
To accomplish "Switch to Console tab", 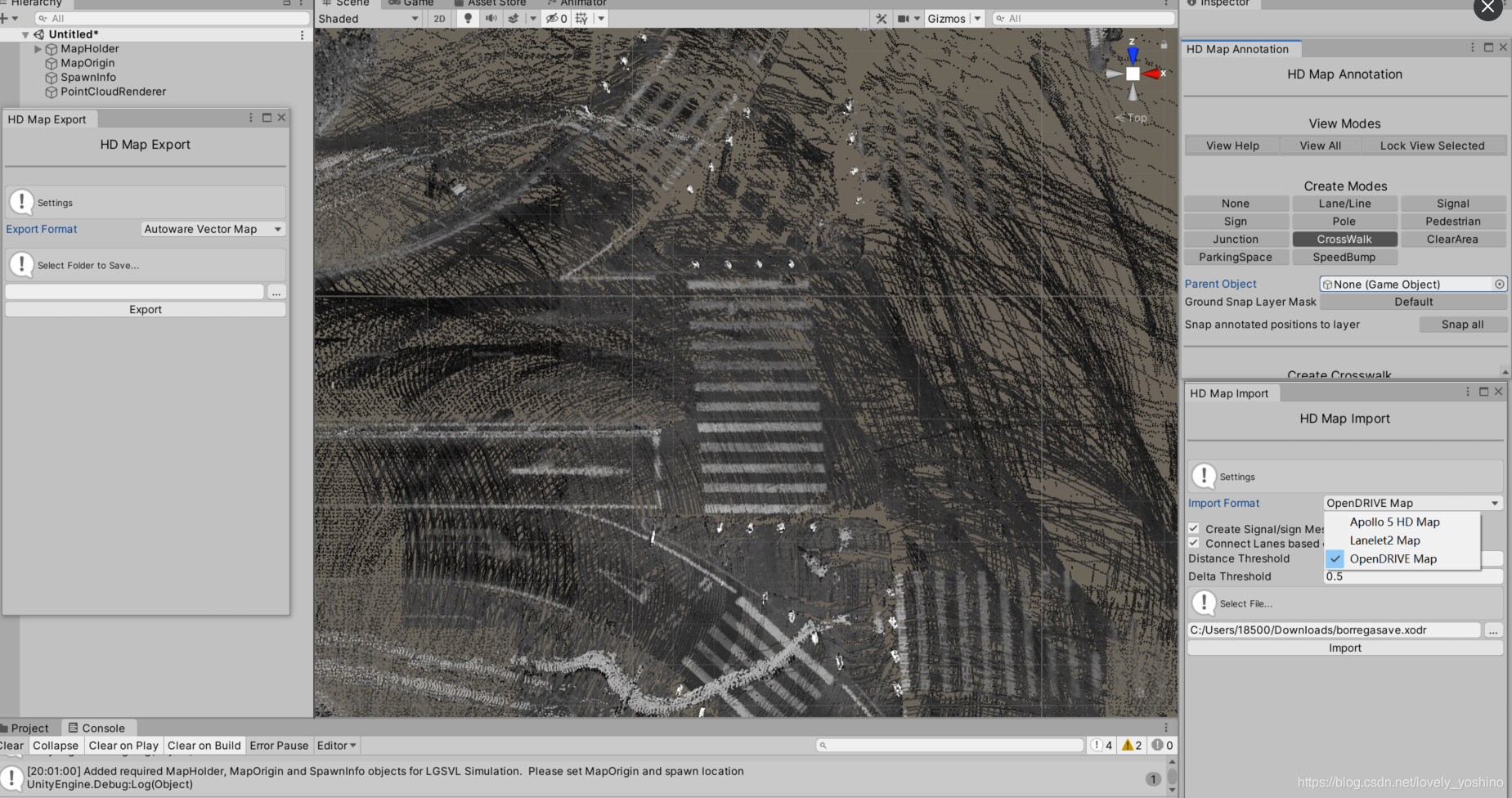I will pyautogui.click(x=96, y=728).
